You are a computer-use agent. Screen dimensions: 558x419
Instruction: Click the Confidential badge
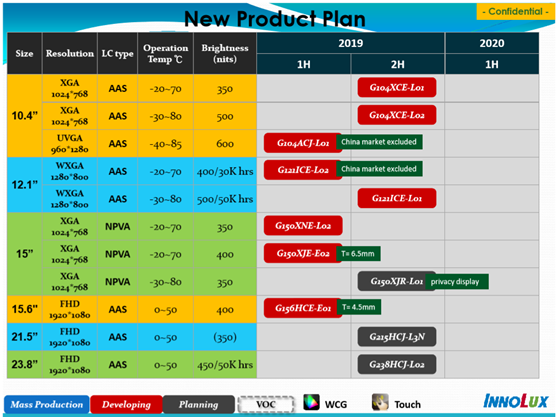(515, 12)
